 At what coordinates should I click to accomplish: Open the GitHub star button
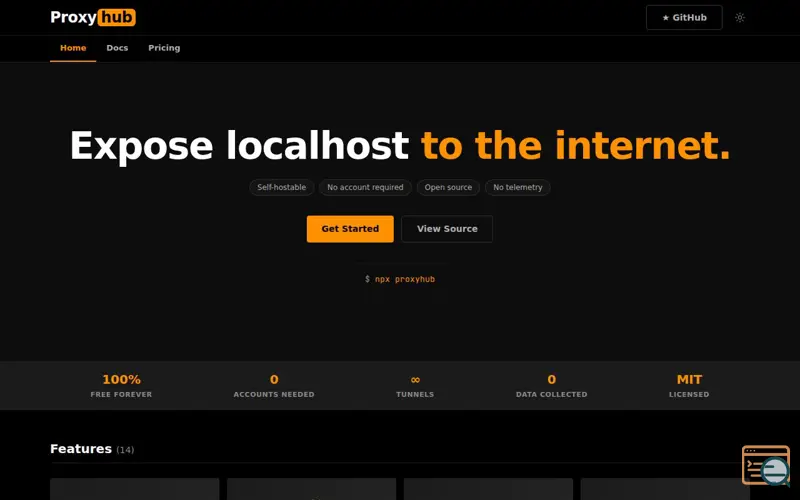coord(684,17)
